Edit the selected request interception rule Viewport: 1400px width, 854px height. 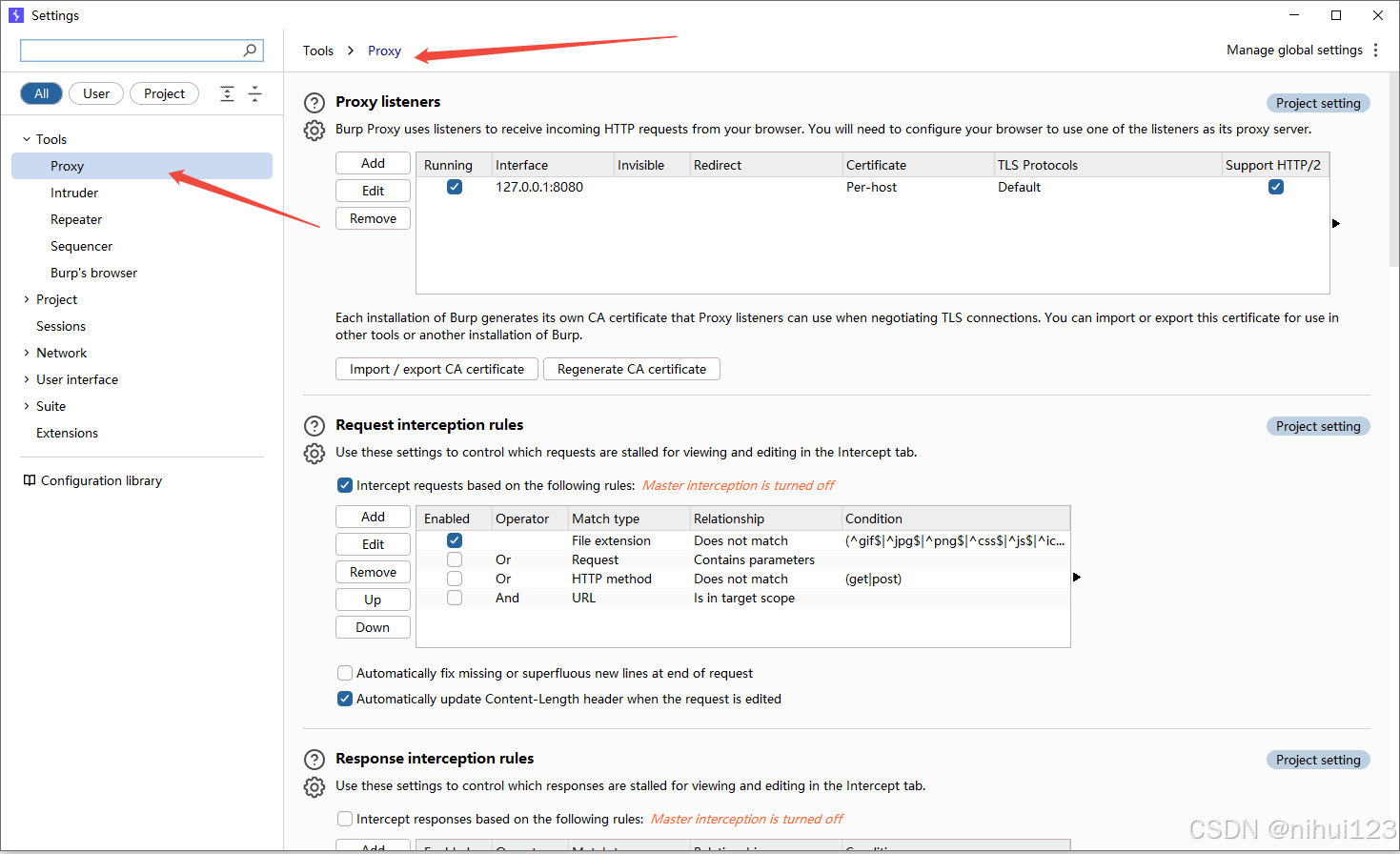(x=373, y=544)
